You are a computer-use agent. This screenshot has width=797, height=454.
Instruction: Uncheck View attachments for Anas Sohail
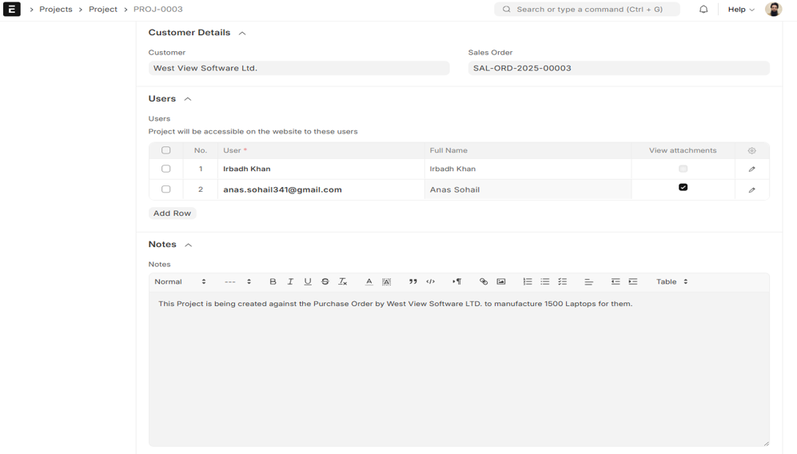pos(683,187)
